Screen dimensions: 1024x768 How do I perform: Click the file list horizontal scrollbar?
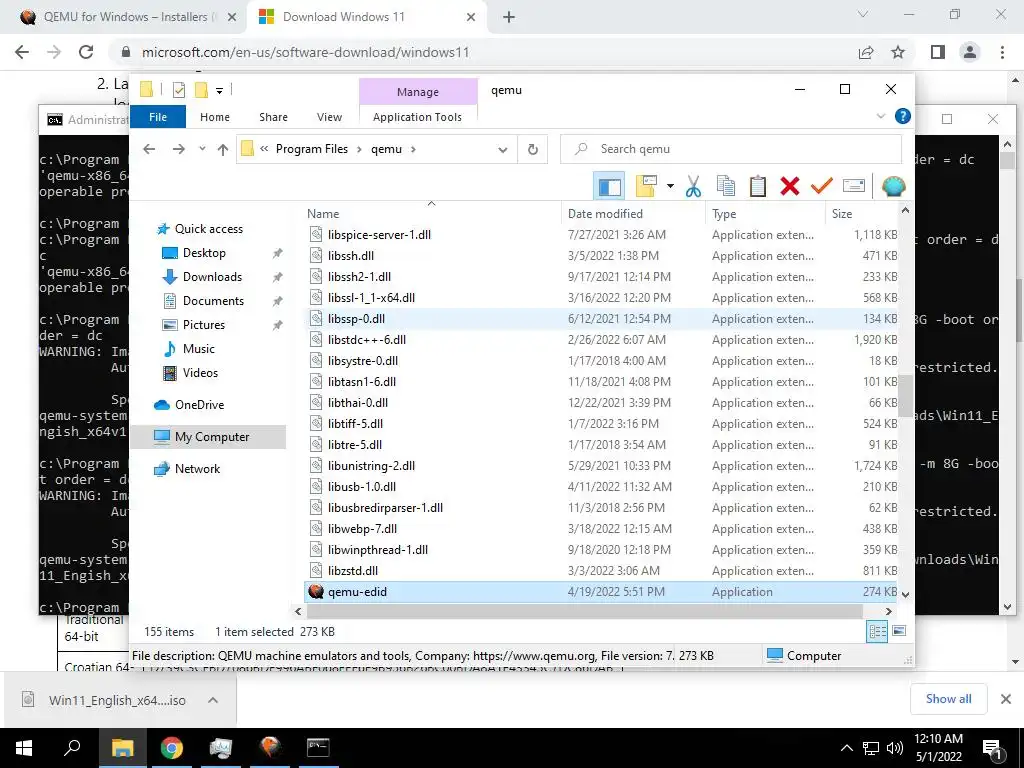585,611
